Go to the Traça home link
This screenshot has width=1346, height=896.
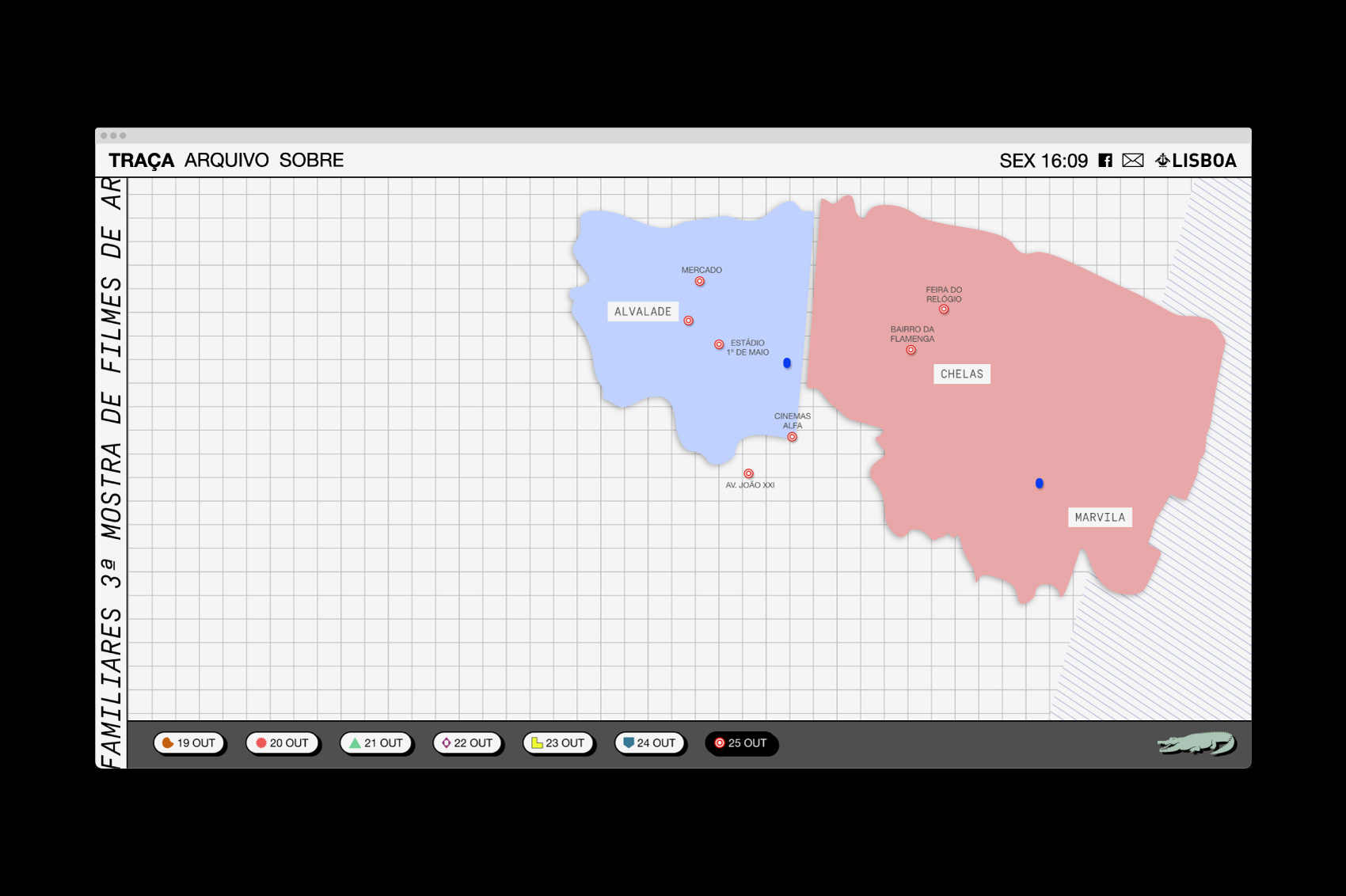pyautogui.click(x=141, y=161)
